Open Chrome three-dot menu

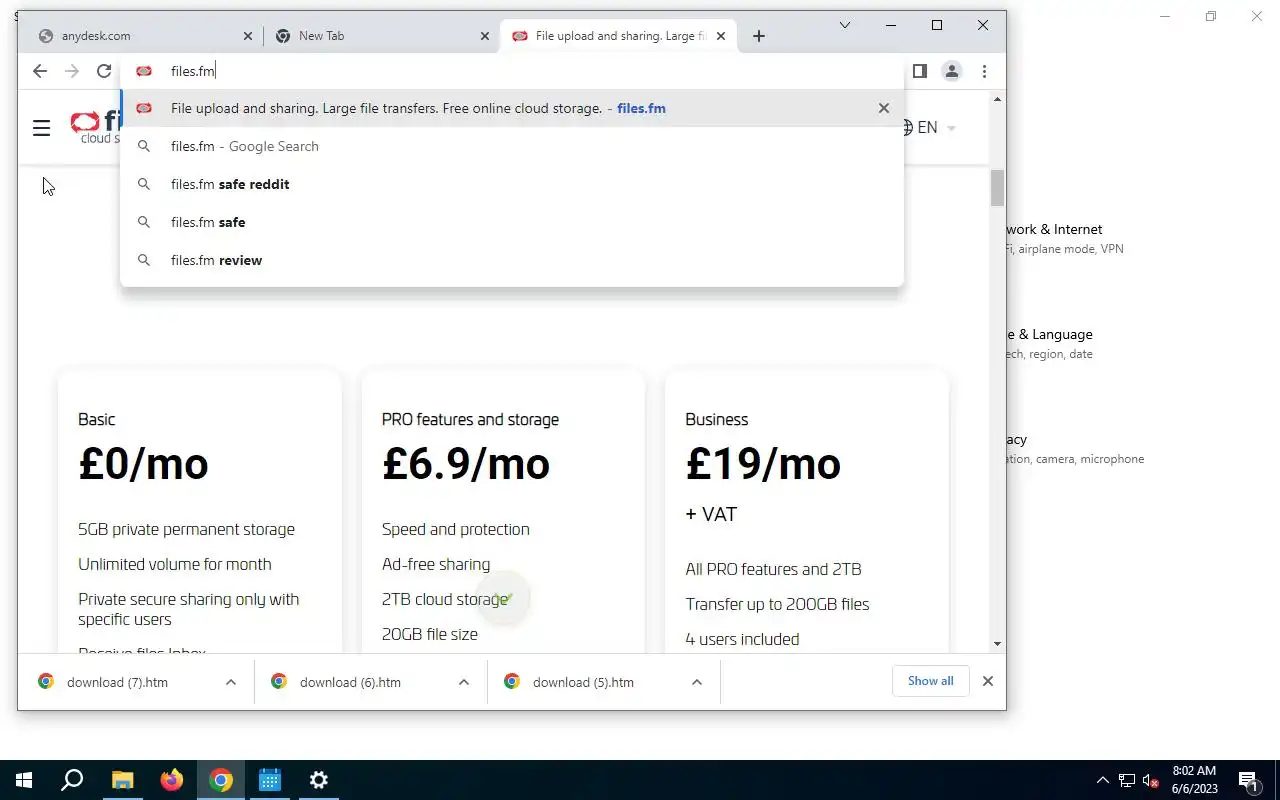pyautogui.click(x=984, y=71)
